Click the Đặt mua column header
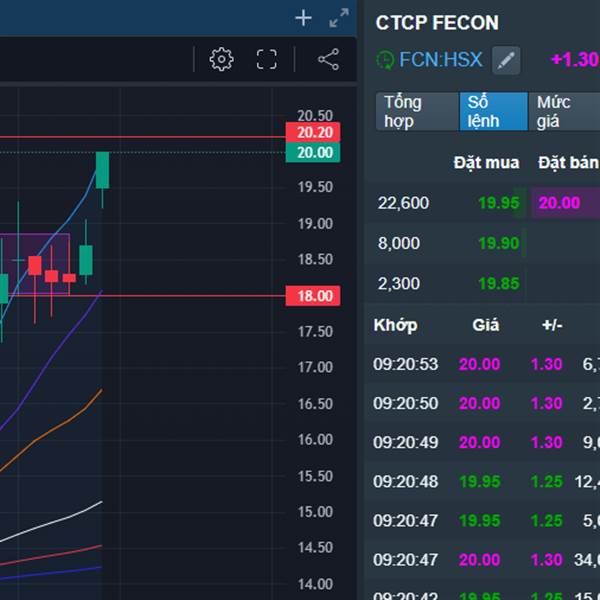600x600 pixels. point(486,163)
